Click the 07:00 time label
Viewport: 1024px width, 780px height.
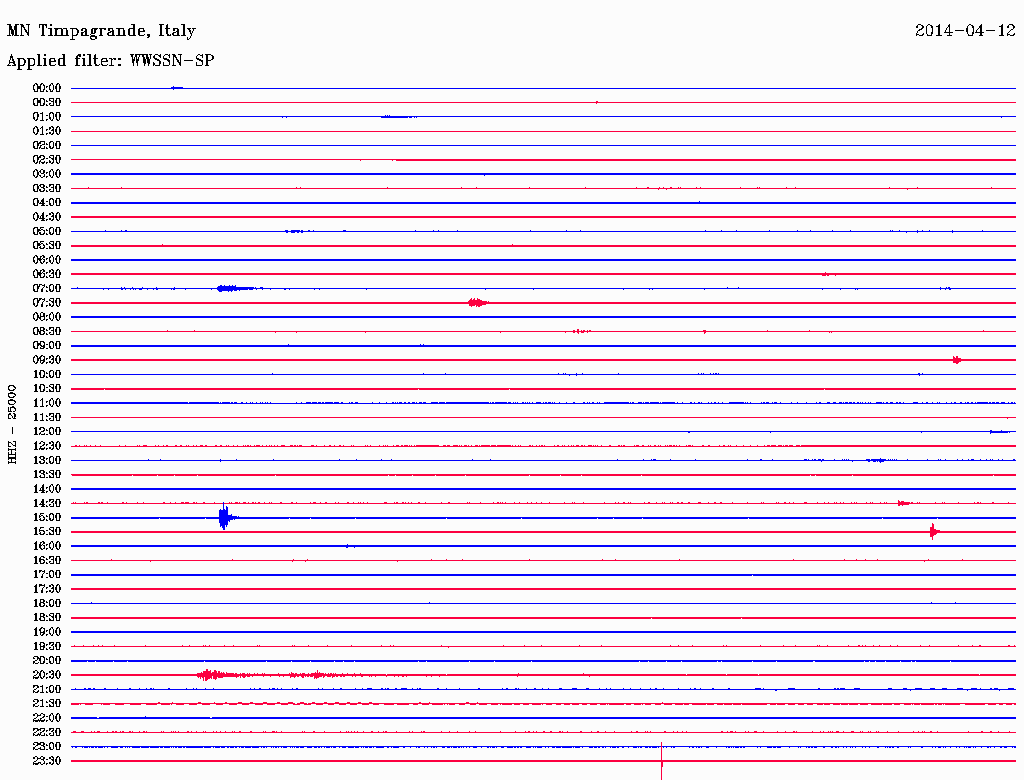tap(47, 289)
